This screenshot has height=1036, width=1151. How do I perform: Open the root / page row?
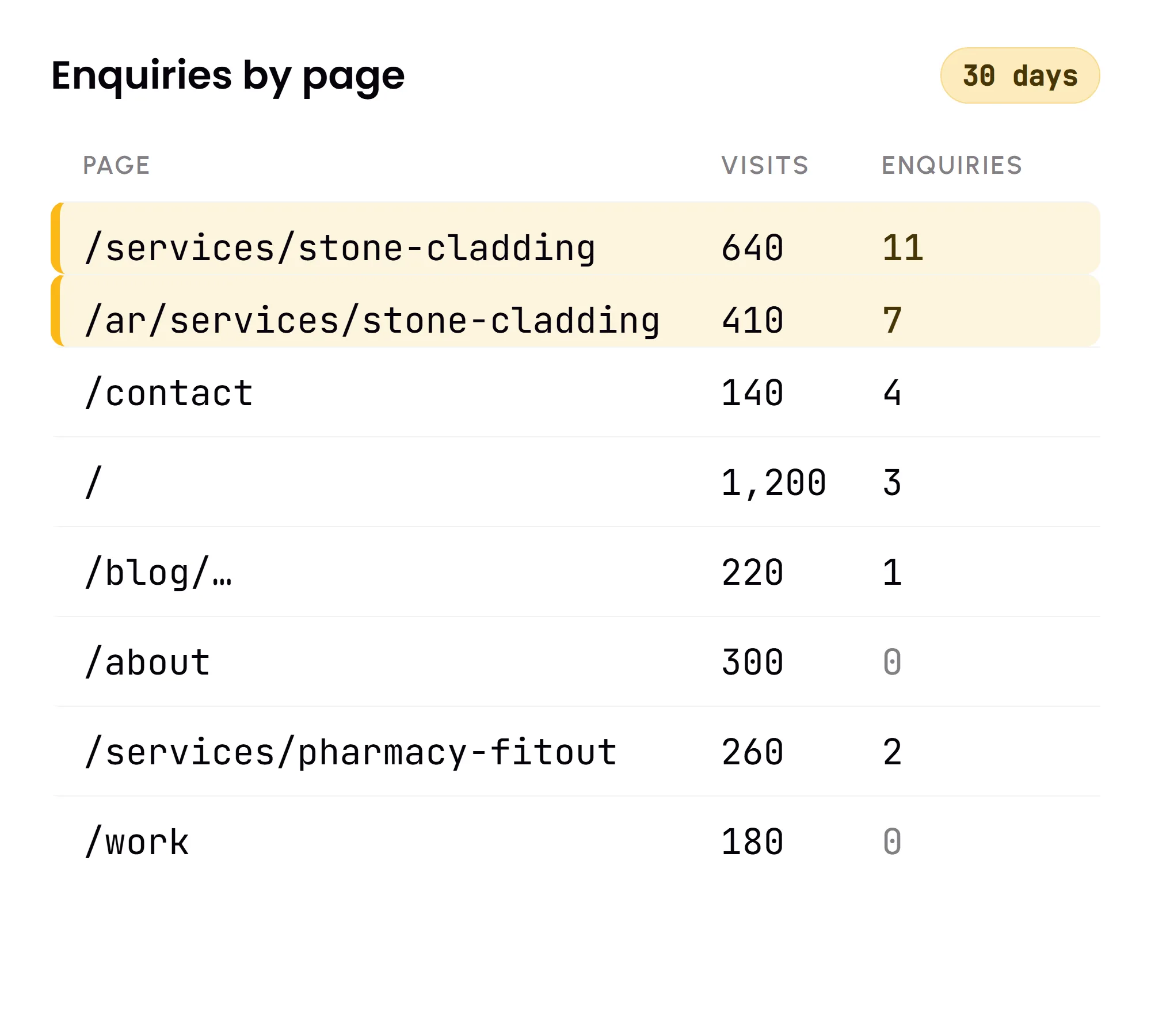(x=575, y=482)
